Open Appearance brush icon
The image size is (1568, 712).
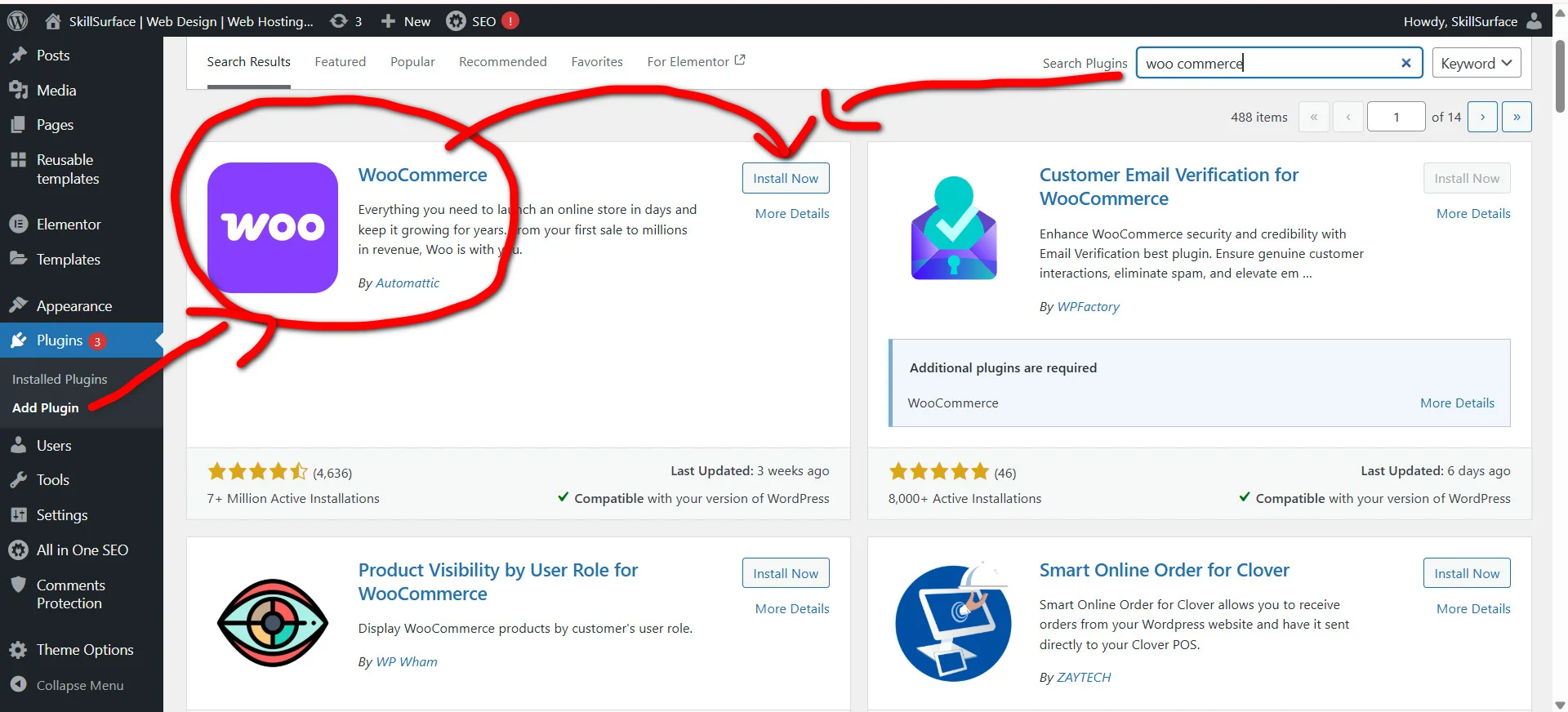[18, 305]
